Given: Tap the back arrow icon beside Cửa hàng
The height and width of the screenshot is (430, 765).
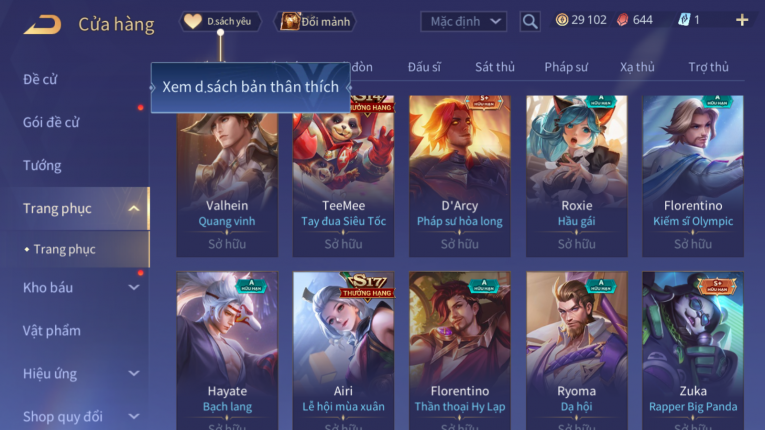Looking at the screenshot, I should [43, 24].
